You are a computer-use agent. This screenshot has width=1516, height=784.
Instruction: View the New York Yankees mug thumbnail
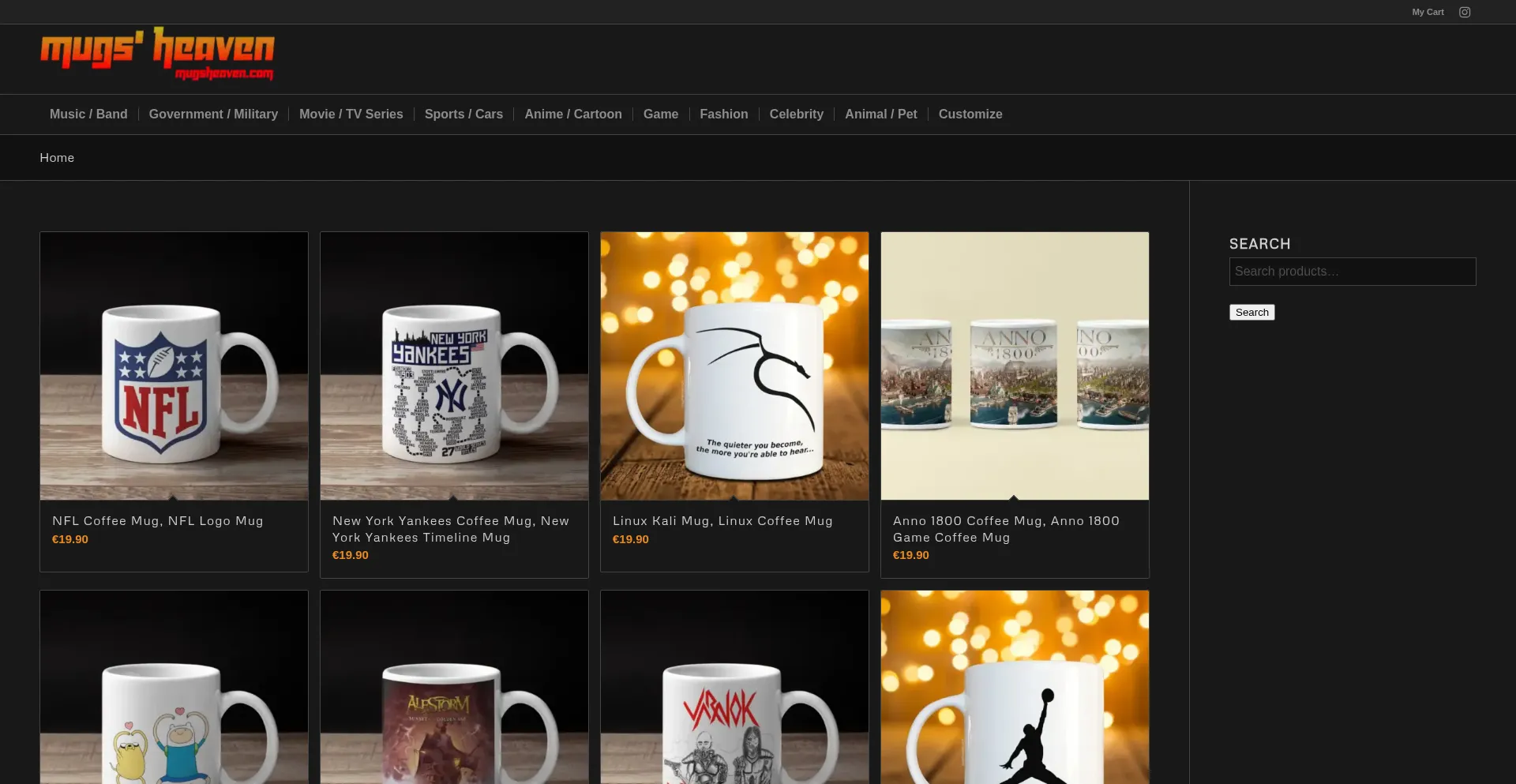tap(454, 366)
